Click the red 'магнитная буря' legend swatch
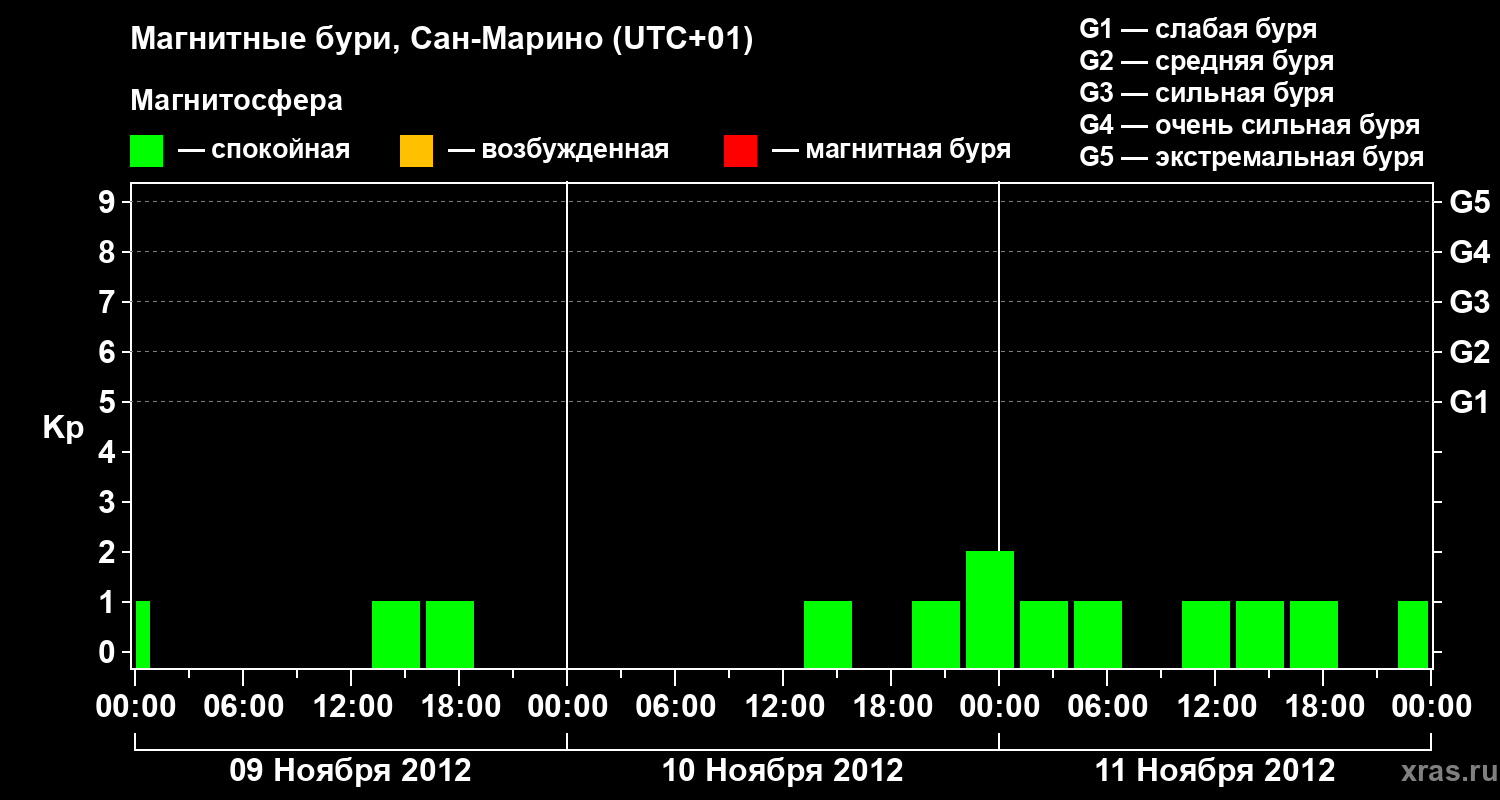Image resolution: width=1500 pixels, height=800 pixels. click(740, 151)
